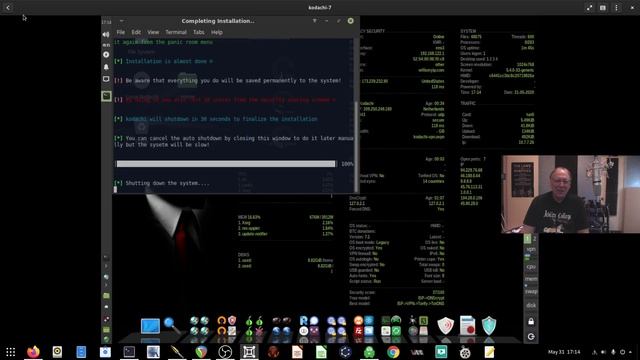This screenshot has width=640, height=360.
Task: Open the Tabs menu in terminal
Action: click(x=199, y=32)
